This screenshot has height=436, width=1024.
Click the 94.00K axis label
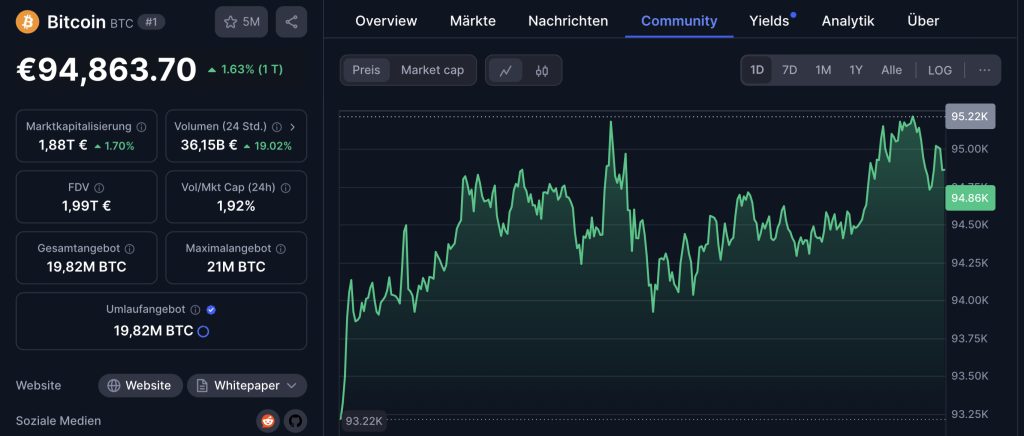pos(970,300)
